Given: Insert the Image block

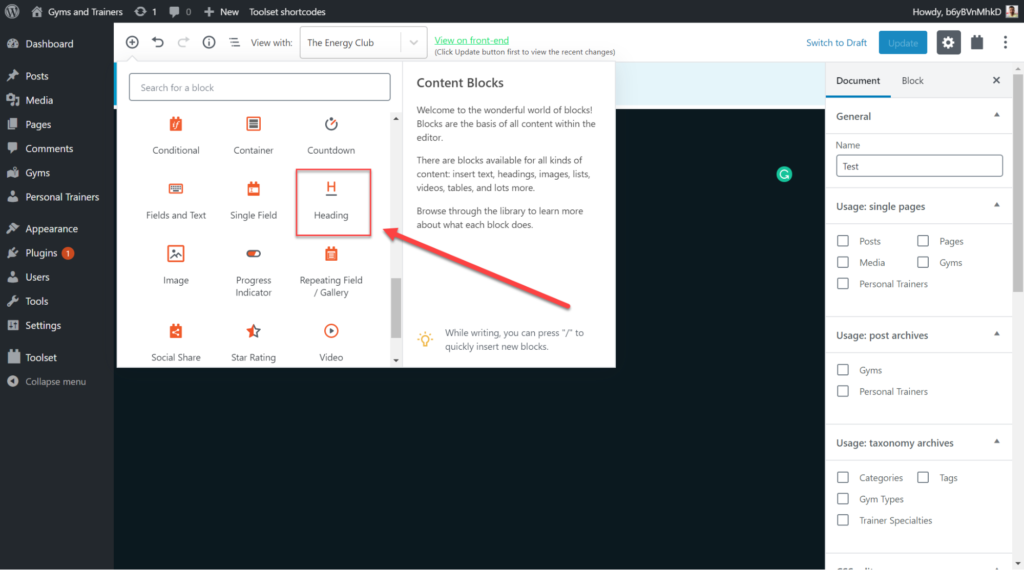Looking at the screenshot, I should pos(176,266).
